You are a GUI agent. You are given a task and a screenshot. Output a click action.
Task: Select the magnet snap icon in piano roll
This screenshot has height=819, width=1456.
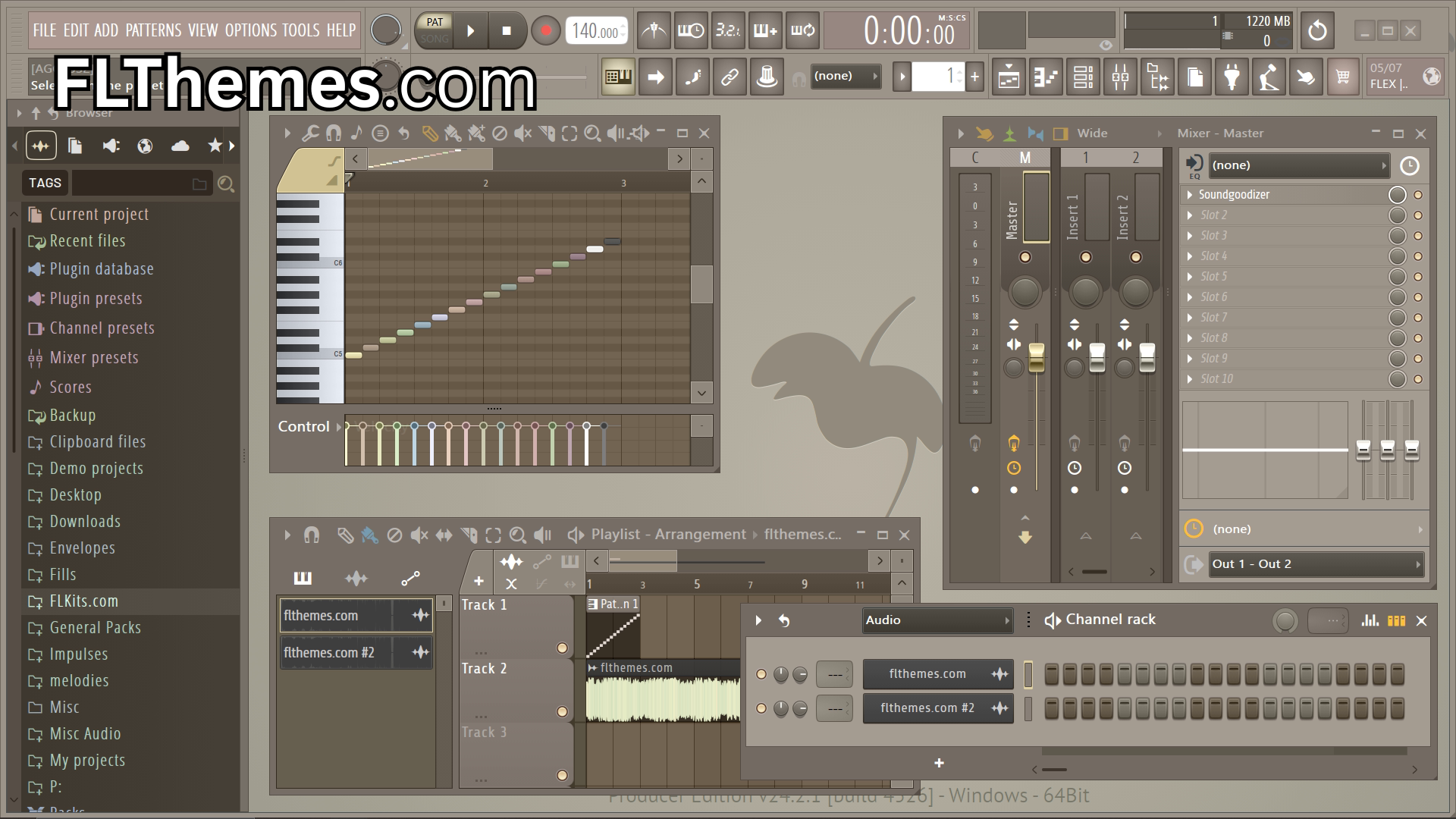(x=334, y=133)
